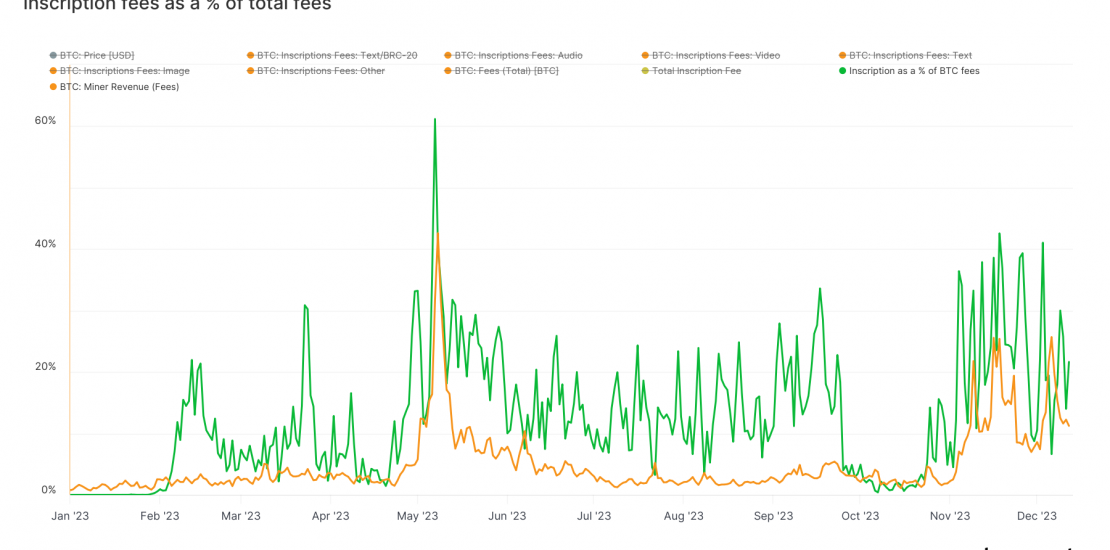Click the 60% y-axis label

(46, 121)
